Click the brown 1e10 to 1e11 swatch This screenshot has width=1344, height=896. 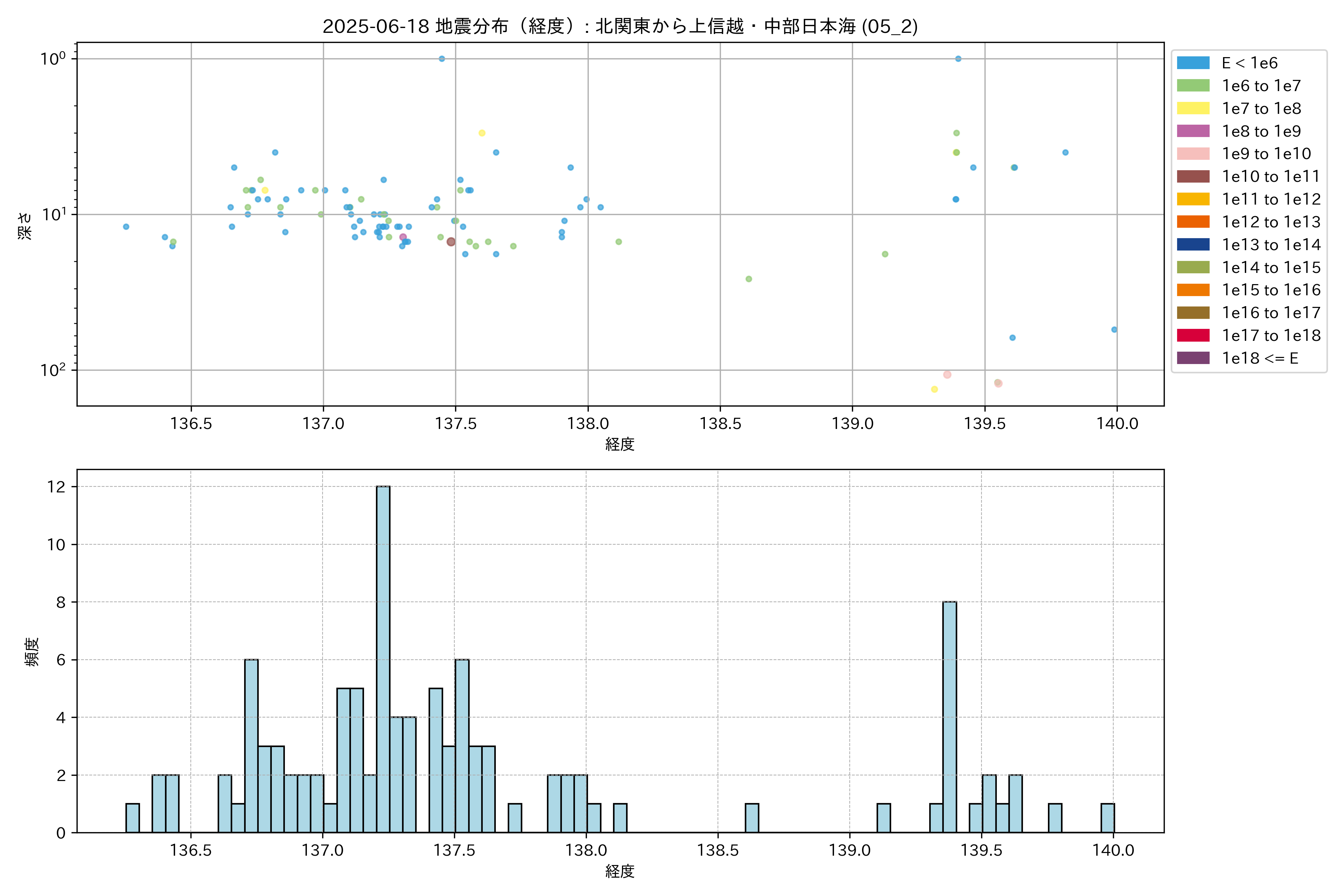click(x=1192, y=177)
